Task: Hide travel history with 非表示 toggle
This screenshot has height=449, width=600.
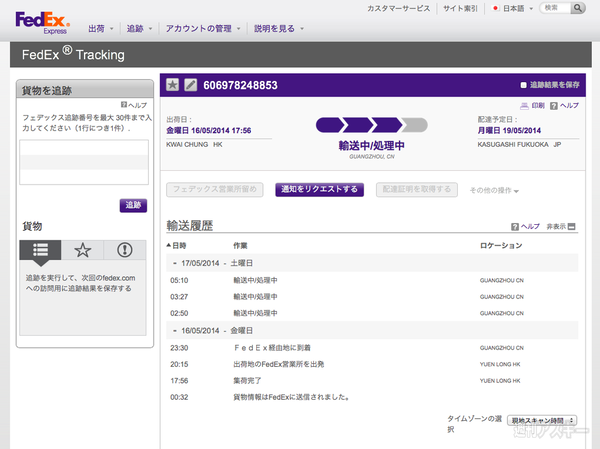Action: [x=560, y=227]
